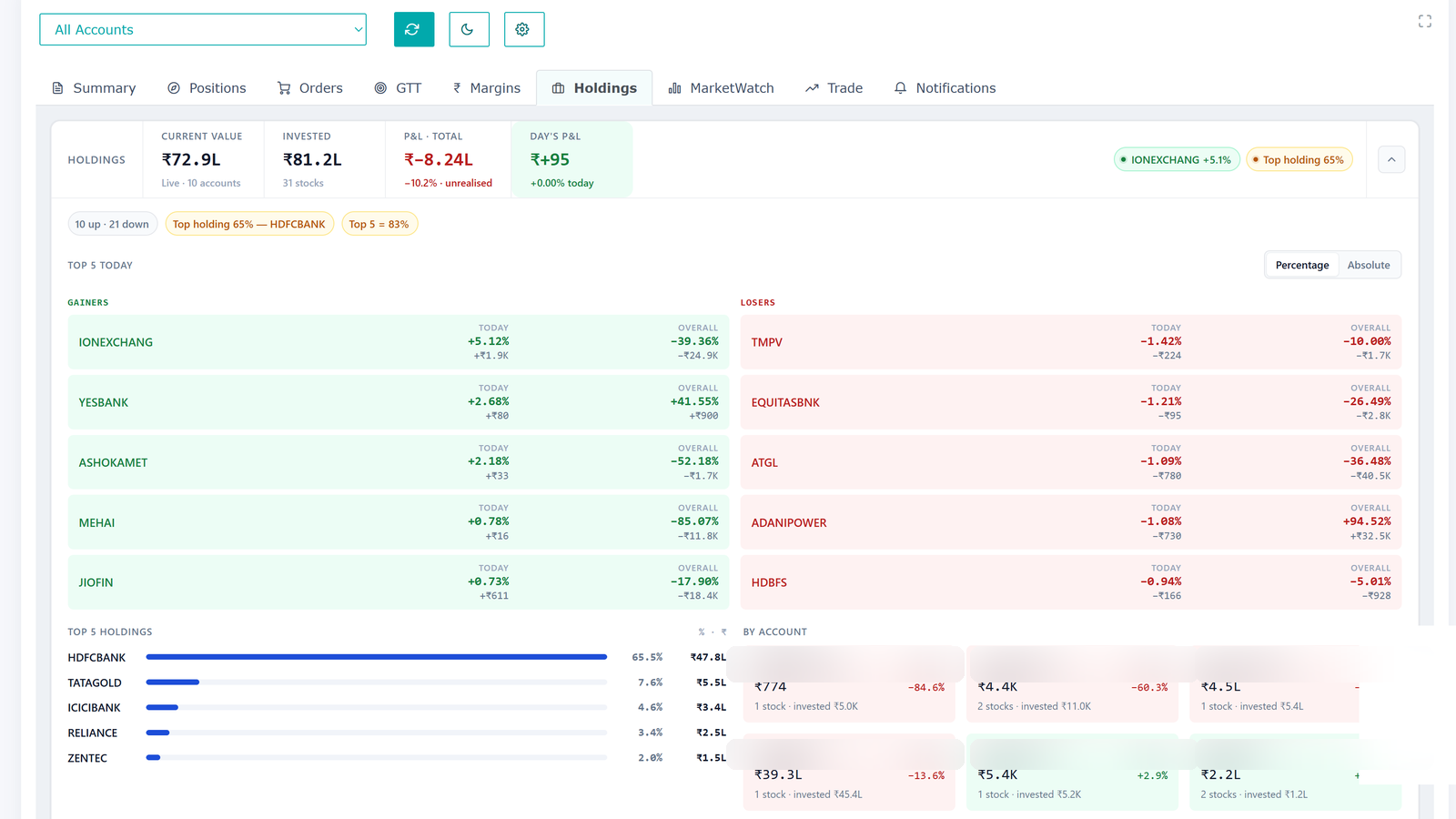This screenshot has height=819, width=1456.
Task: Open settings via the gear icon
Action: click(523, 29)
